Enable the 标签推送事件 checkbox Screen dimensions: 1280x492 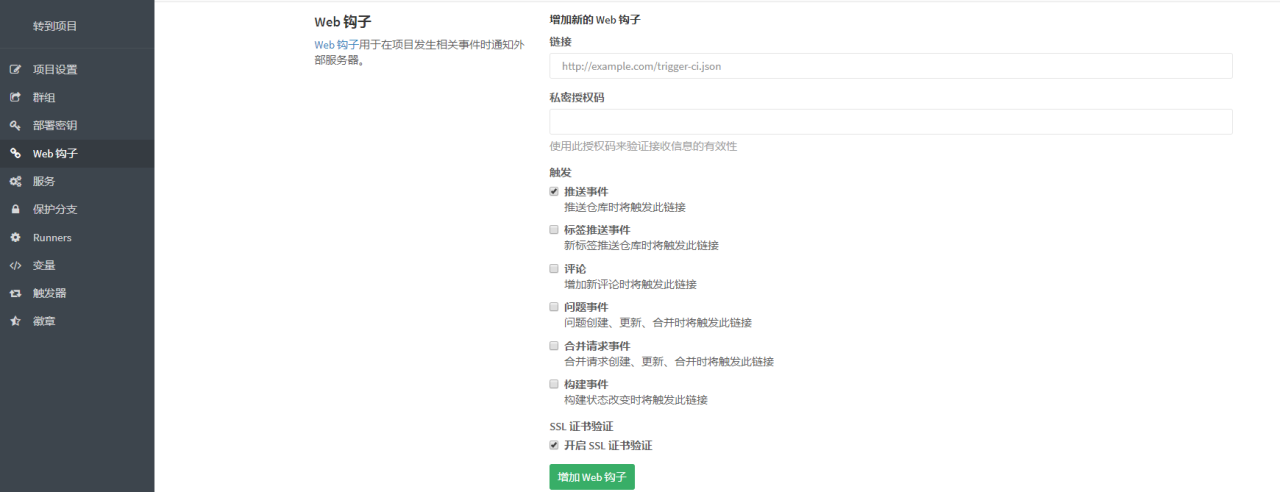point(554,230)
